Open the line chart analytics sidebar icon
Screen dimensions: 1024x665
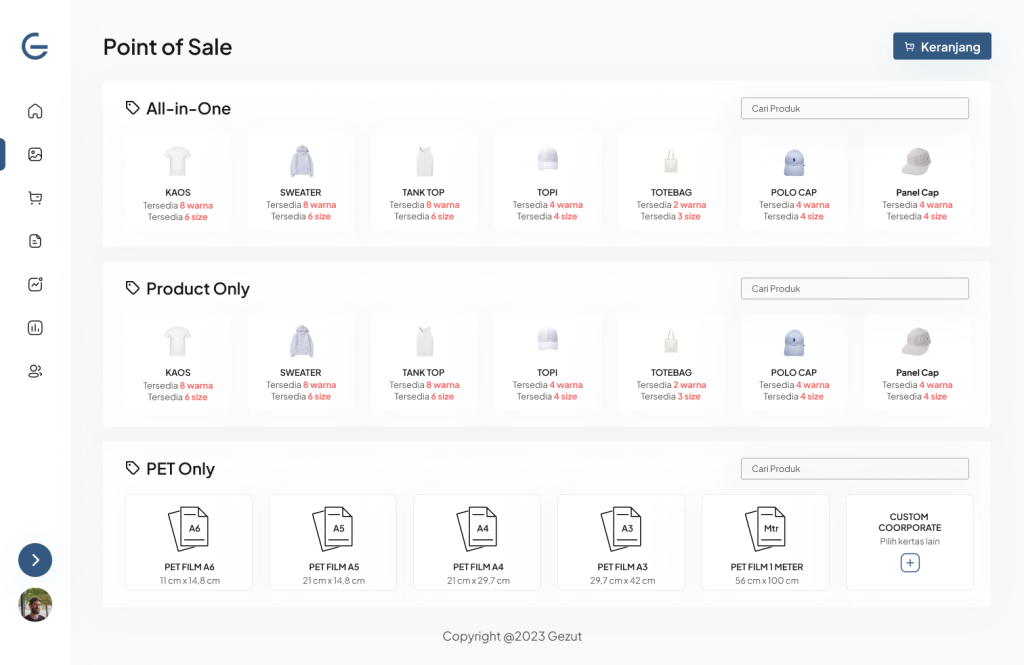click(x=35, y=284)
